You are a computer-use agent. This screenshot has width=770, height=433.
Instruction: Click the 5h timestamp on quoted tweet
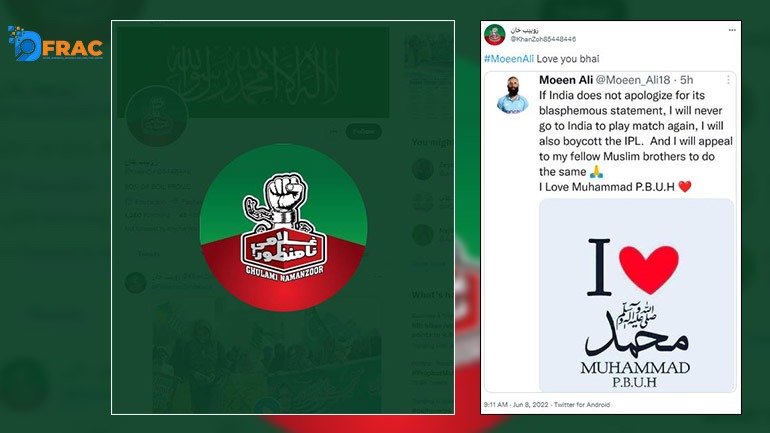pos(687,80)
